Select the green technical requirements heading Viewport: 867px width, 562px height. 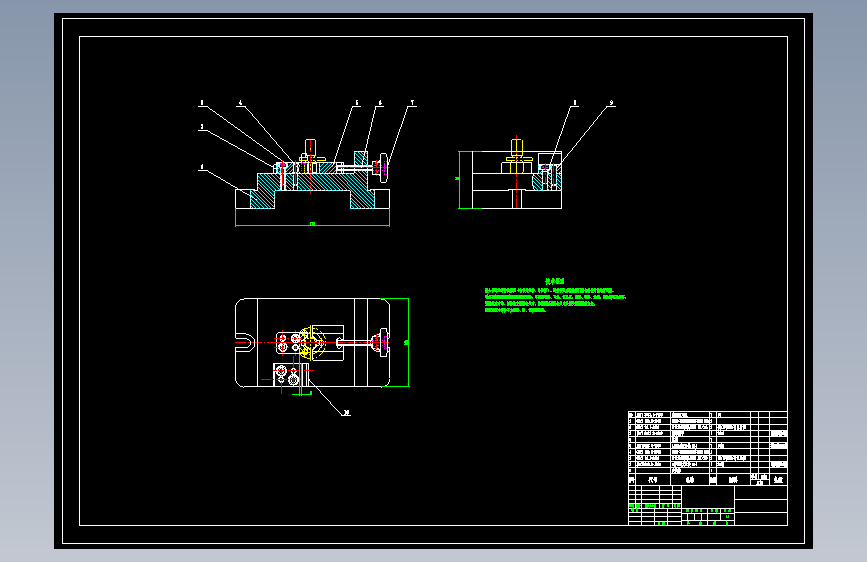pos(555,282)
